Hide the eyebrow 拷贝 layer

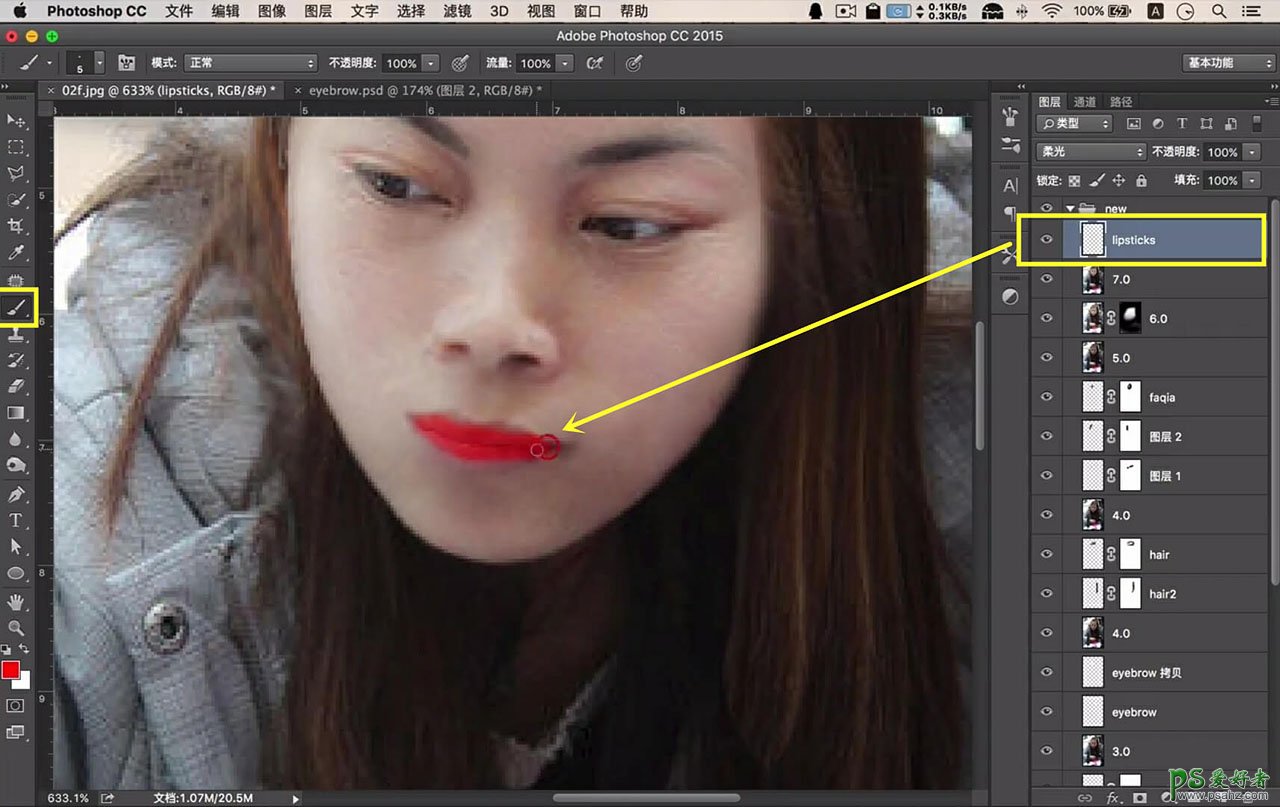[1047, 672]
